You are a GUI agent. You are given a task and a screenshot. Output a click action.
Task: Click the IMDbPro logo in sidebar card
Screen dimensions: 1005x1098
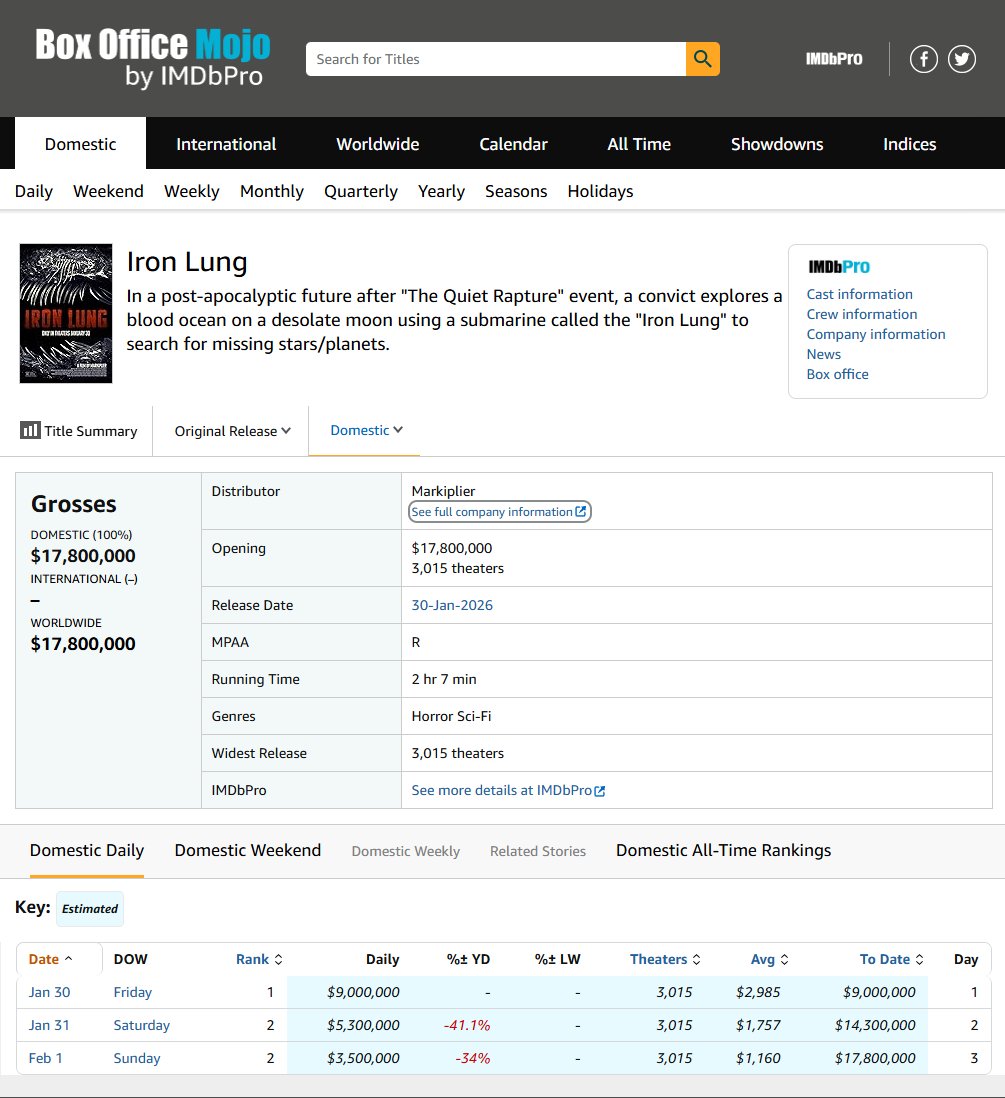click(x=839, y=267)
